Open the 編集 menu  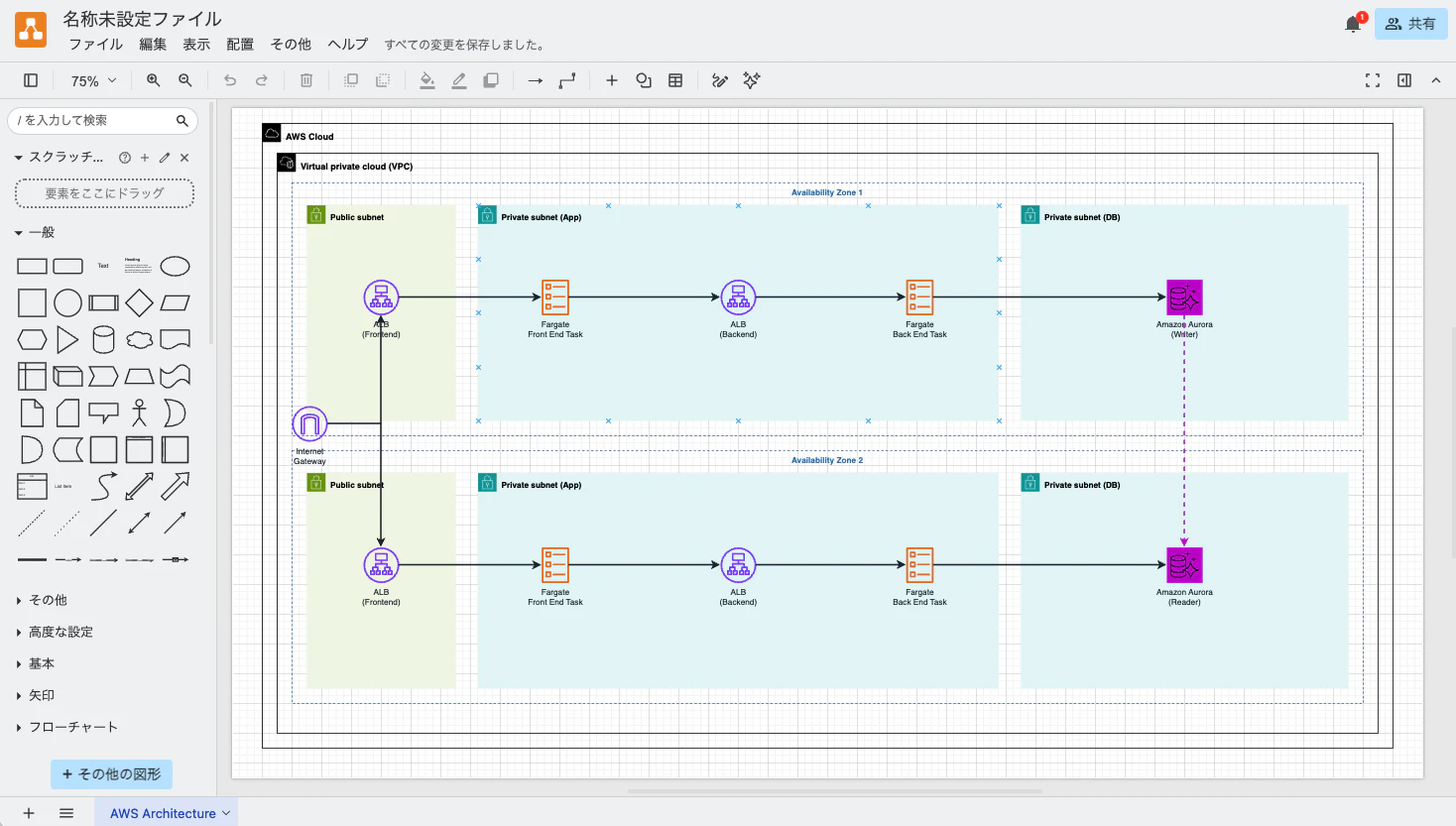pos(153,45)
